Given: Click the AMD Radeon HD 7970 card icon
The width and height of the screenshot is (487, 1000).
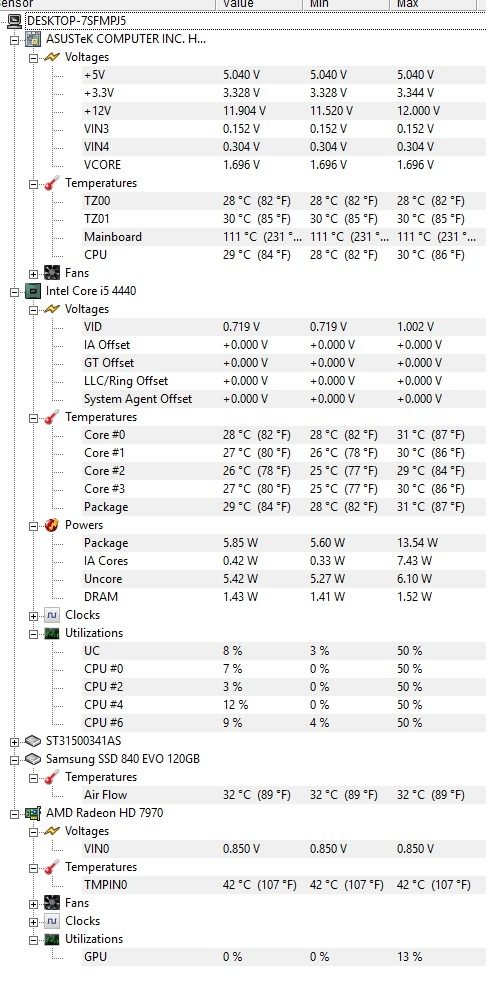Looking at the screenshot, I should [33, 813].
